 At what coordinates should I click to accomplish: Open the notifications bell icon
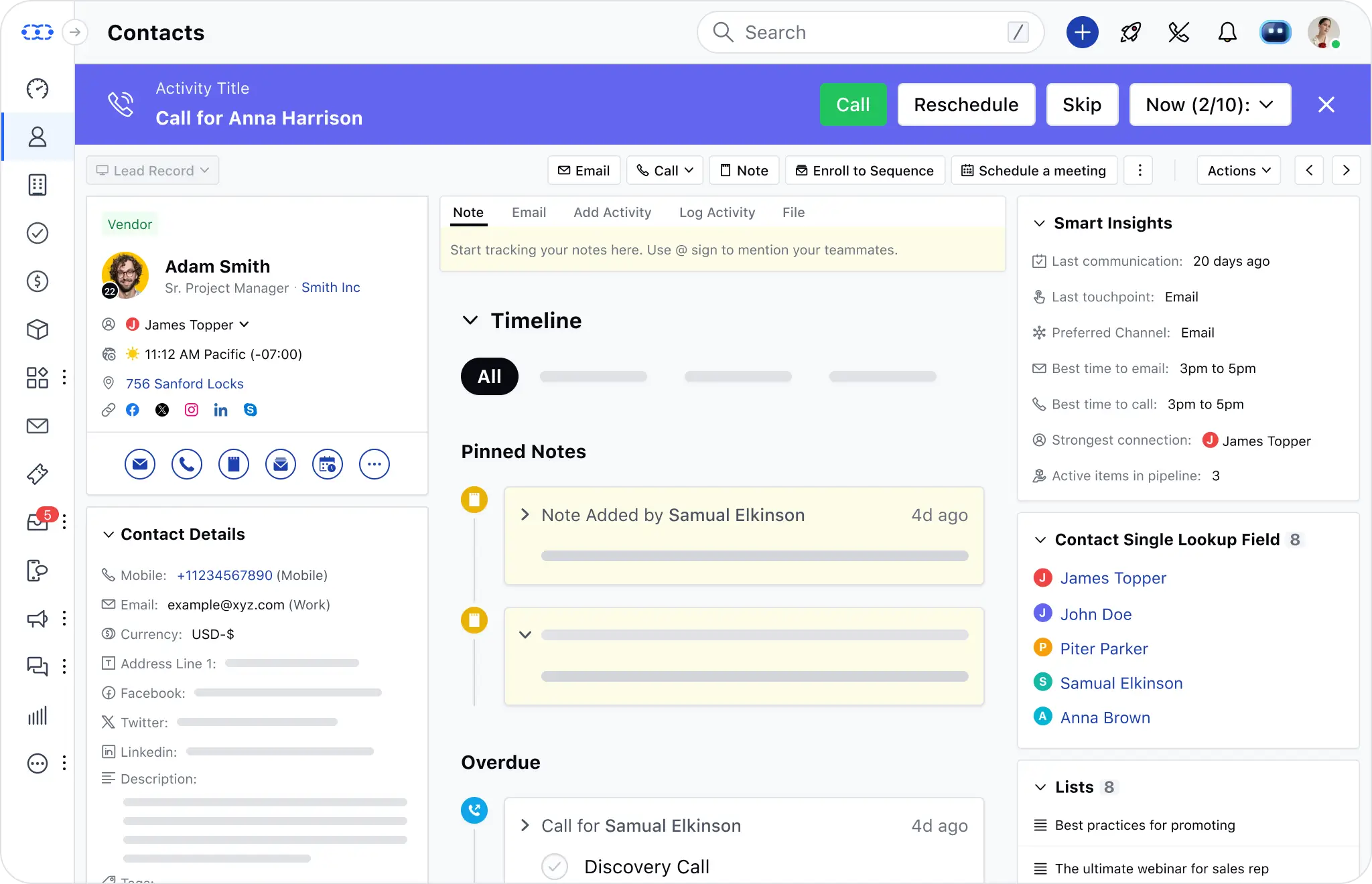point(1227,31)
